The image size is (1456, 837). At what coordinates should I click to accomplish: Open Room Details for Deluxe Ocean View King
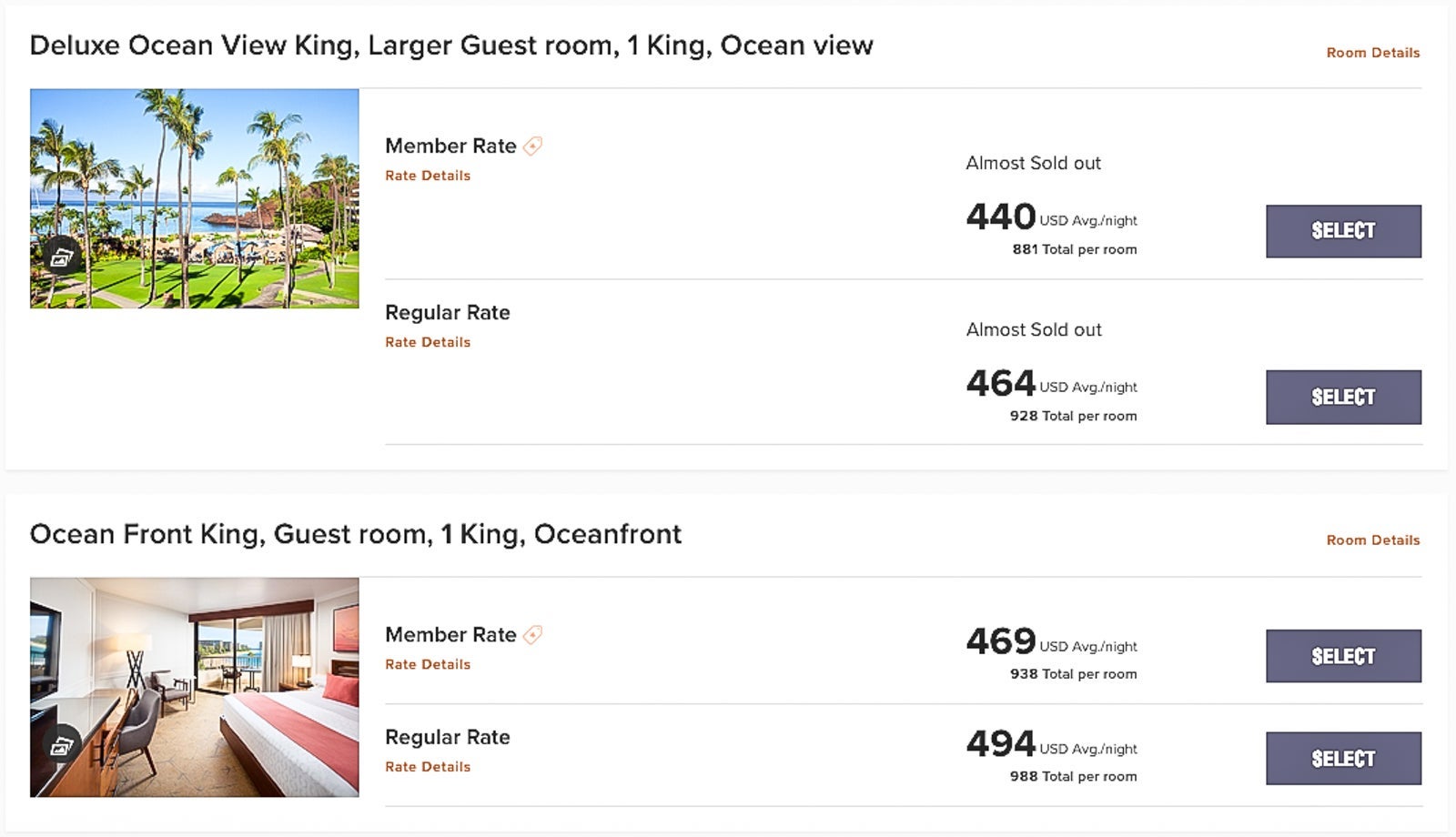[1372, 53]
